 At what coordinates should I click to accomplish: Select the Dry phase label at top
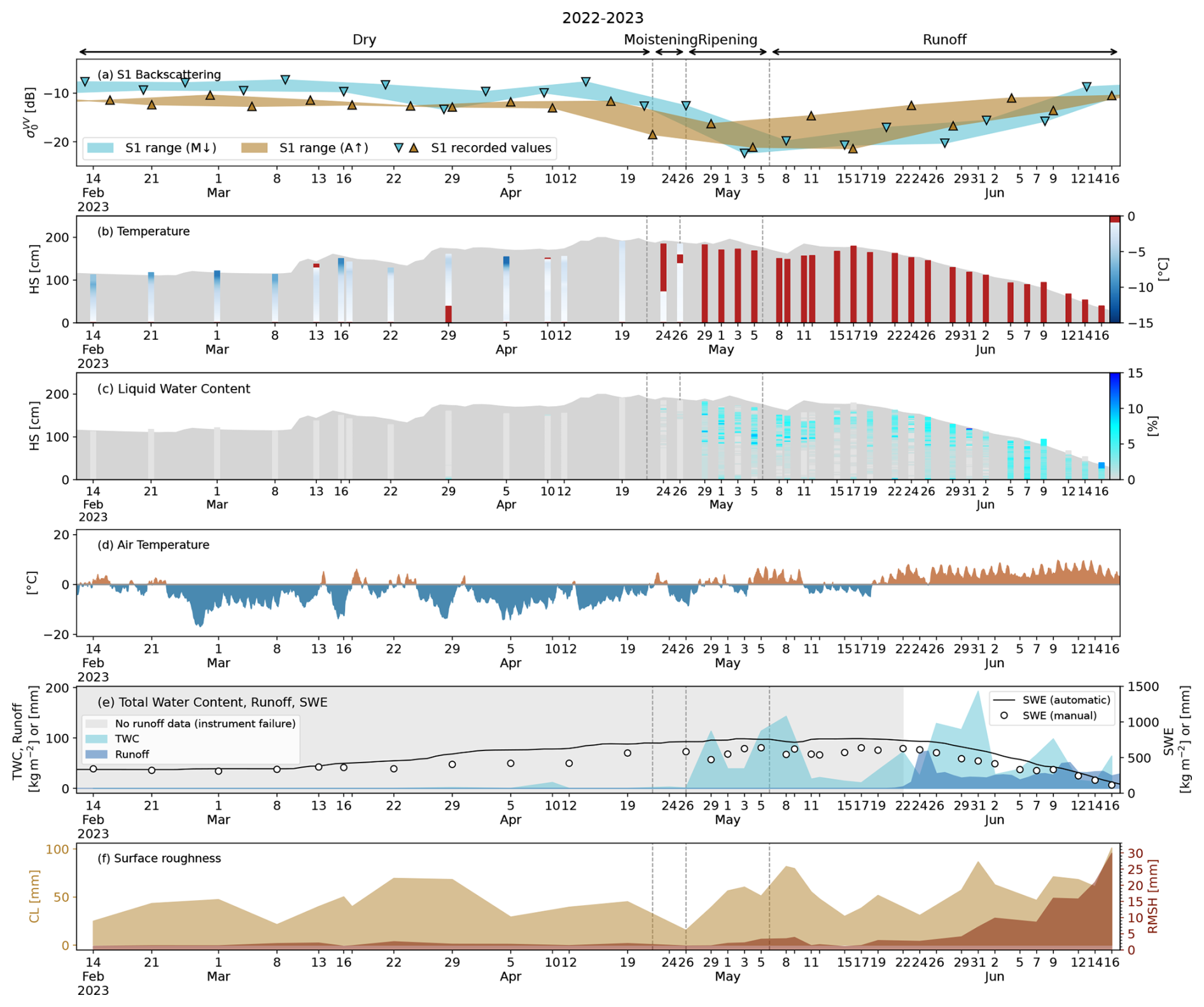[x=364, y=39]
